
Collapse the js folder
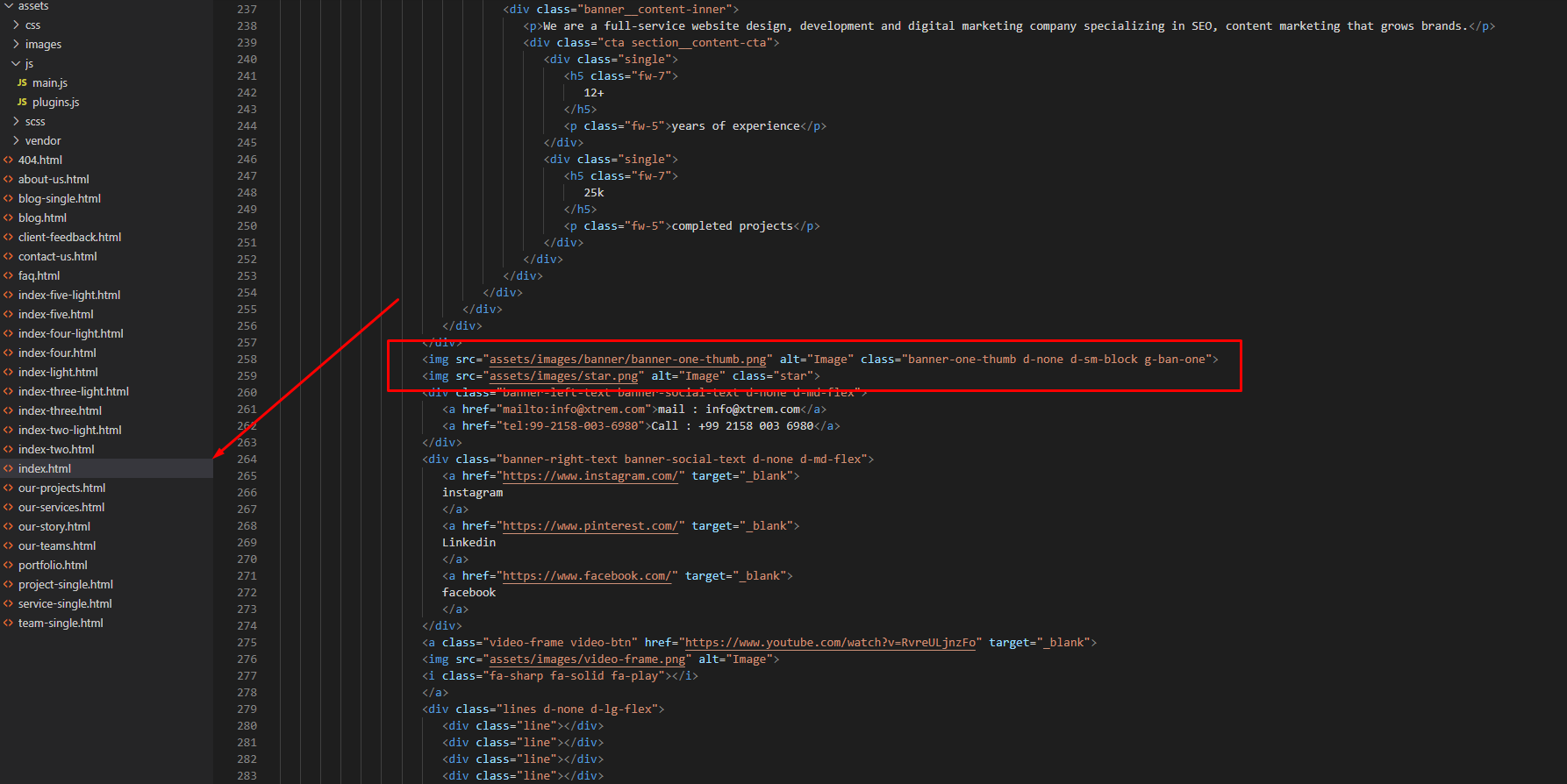(17, 63)
